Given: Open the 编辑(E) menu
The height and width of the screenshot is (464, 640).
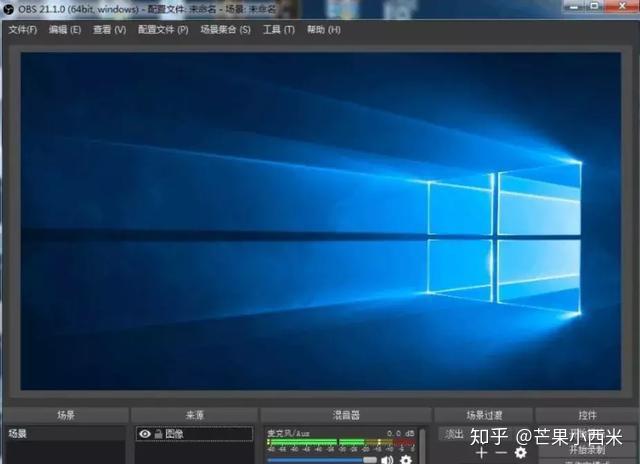Looking at the screenshot, I should coord(65,30).
